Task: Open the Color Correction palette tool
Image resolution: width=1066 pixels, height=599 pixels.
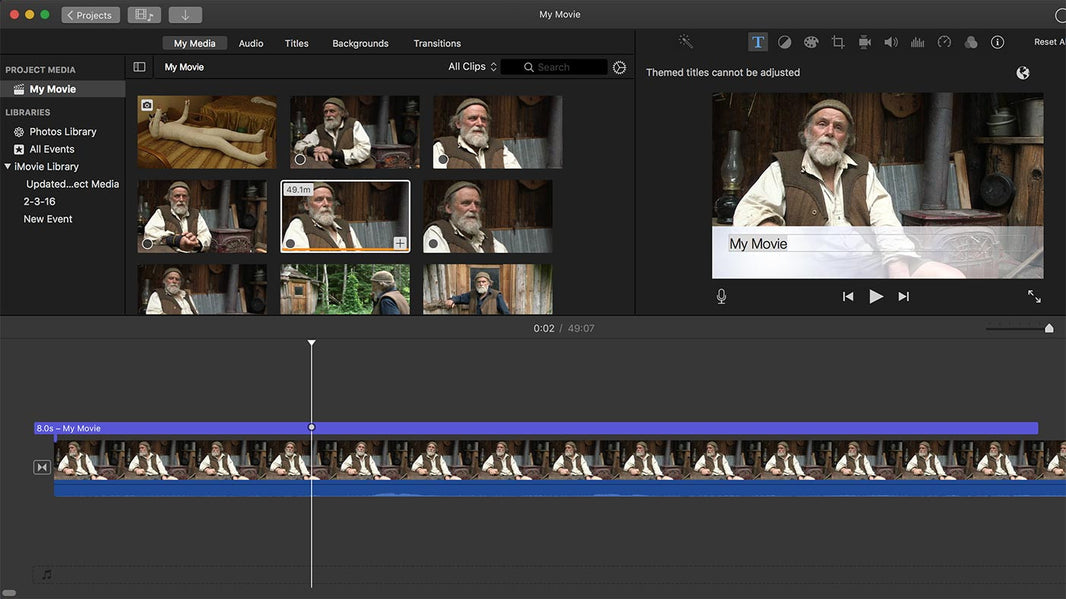Action: coord(811,41)
